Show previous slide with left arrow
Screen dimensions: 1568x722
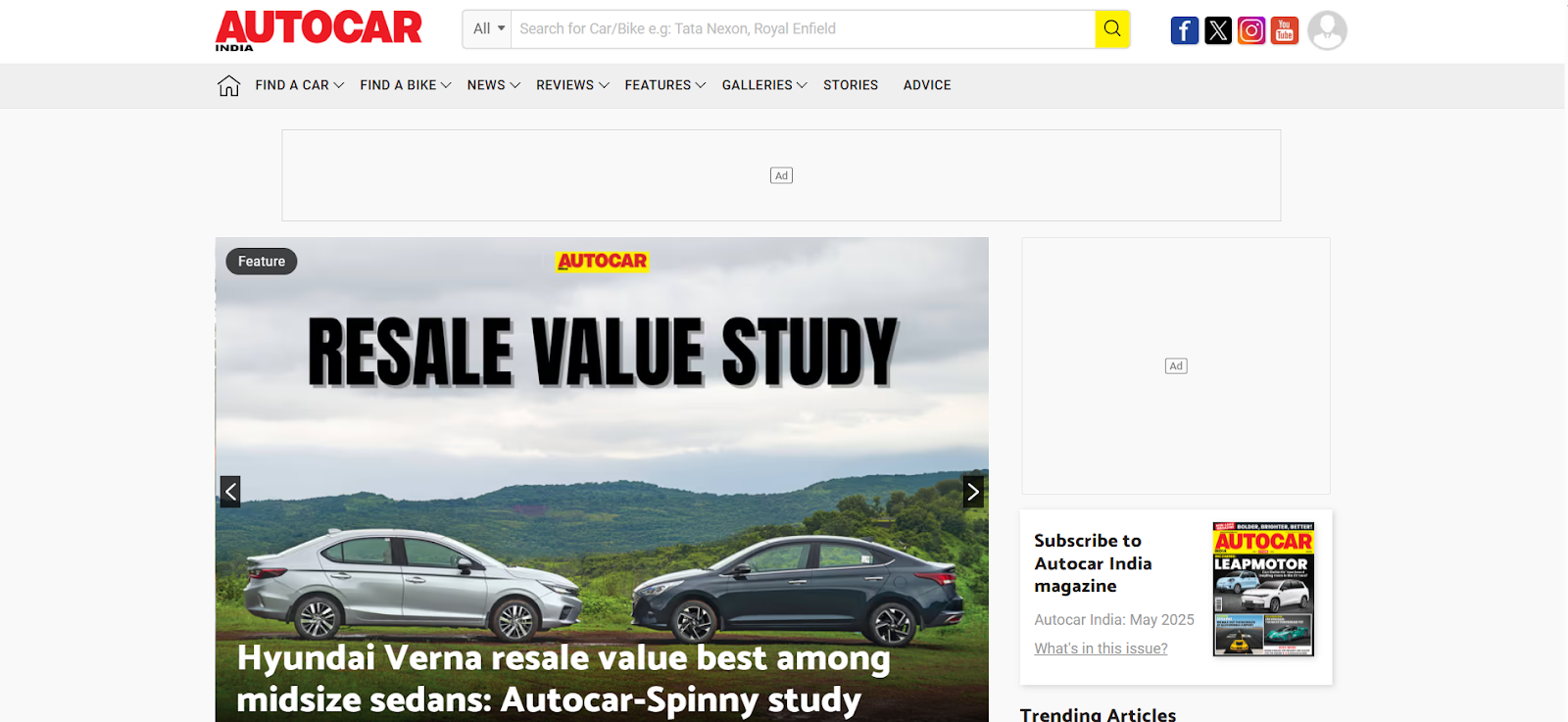230,492
